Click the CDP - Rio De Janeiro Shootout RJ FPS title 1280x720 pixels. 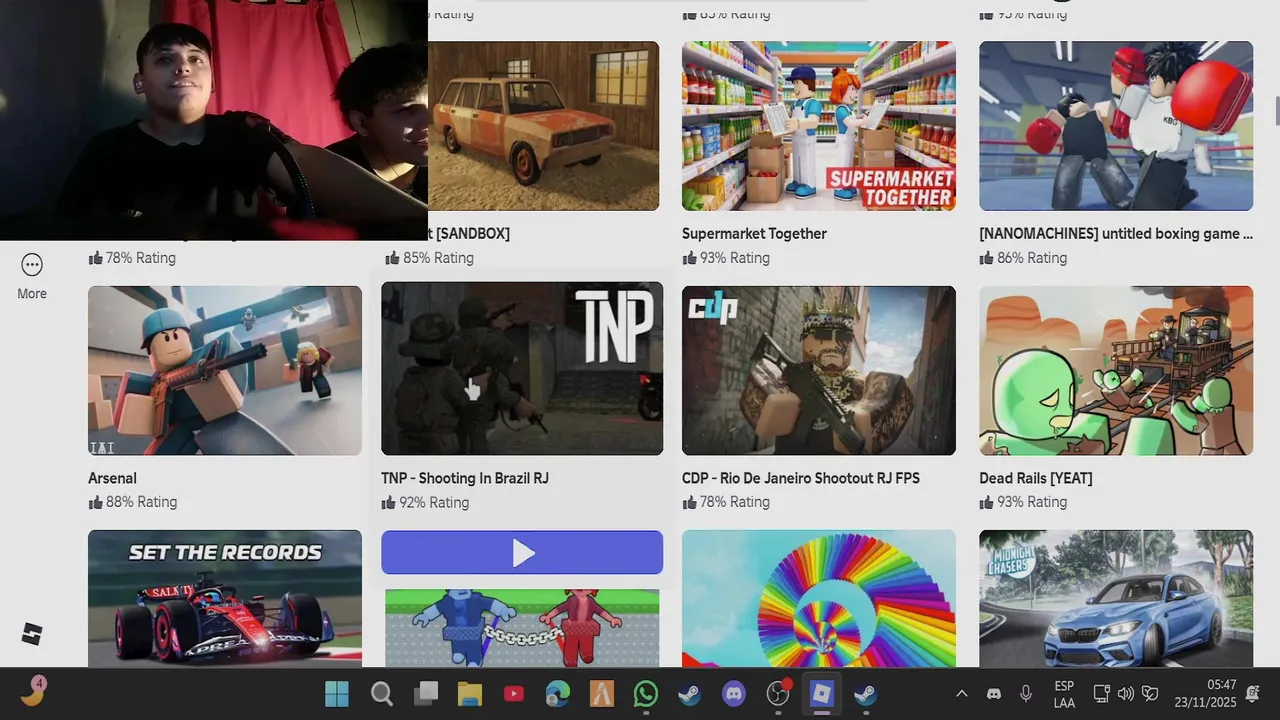pyautogui.click(x=801, y=478)
